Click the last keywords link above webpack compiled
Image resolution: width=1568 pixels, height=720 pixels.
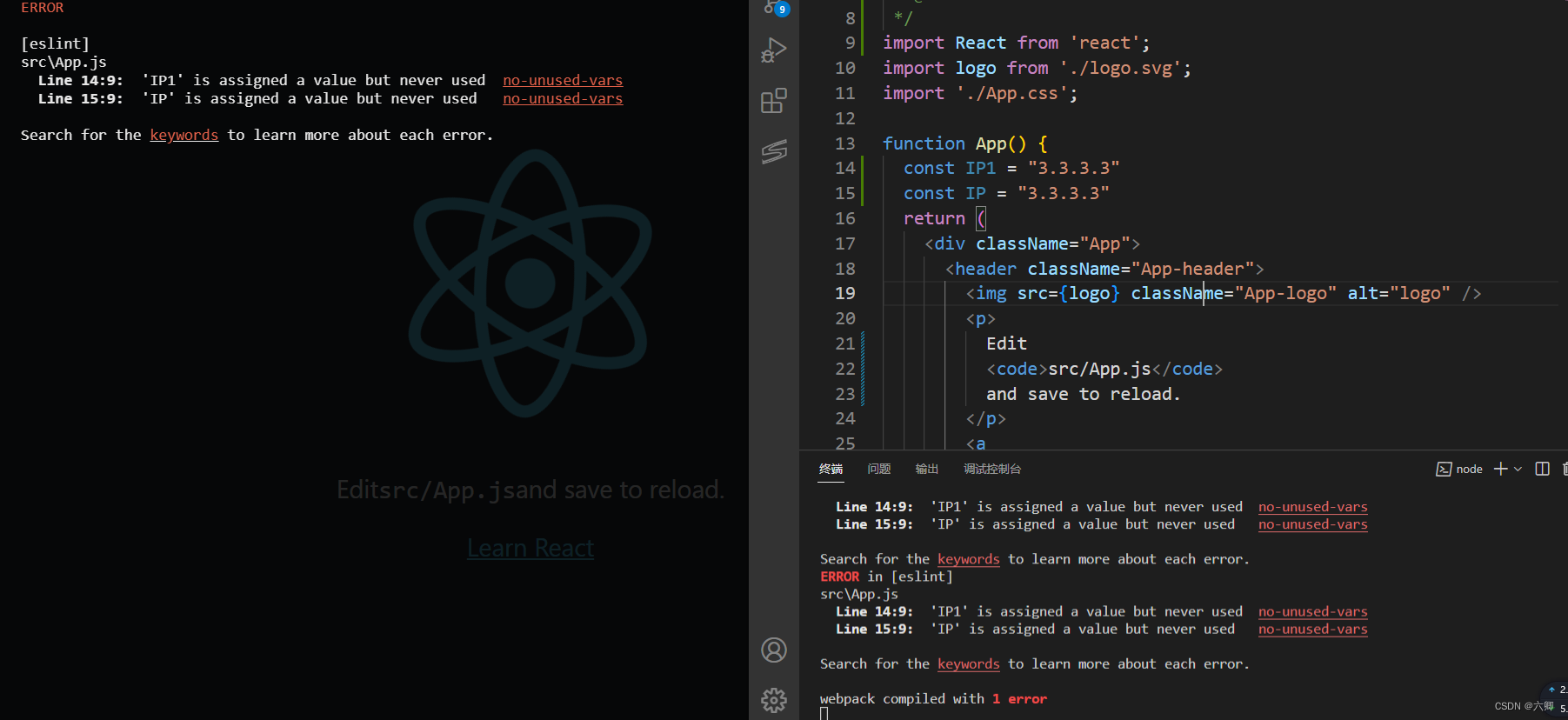pyautogui.click(x=969, y=663)
